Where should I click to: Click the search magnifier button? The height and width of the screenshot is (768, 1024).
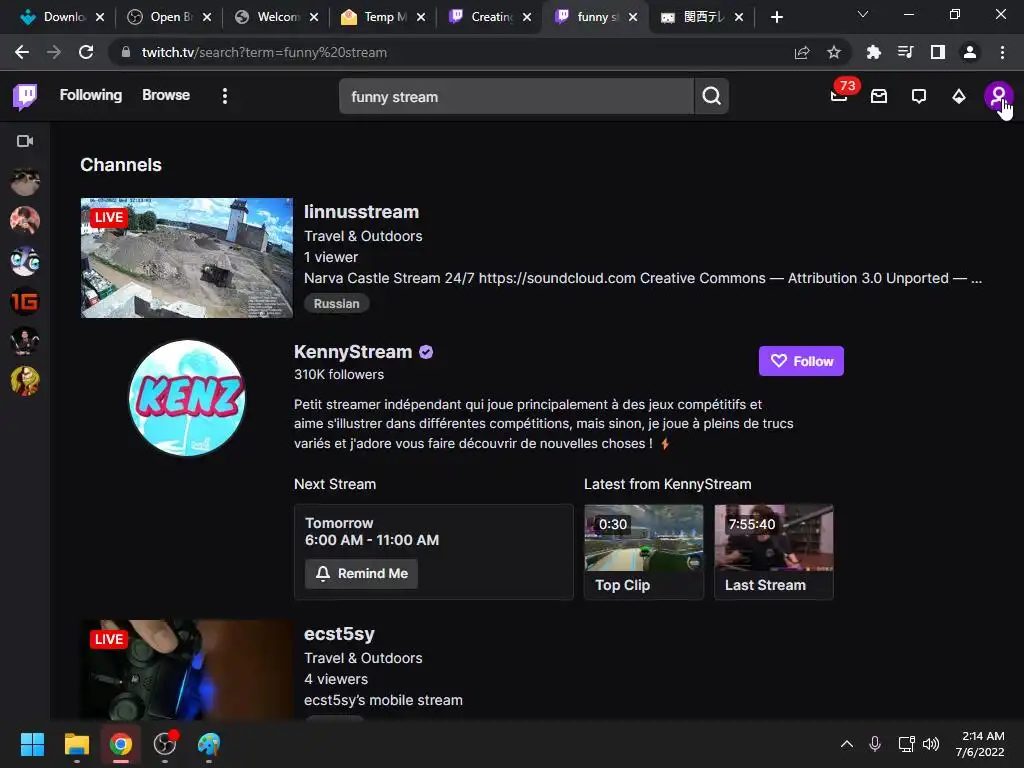(712, 97)
